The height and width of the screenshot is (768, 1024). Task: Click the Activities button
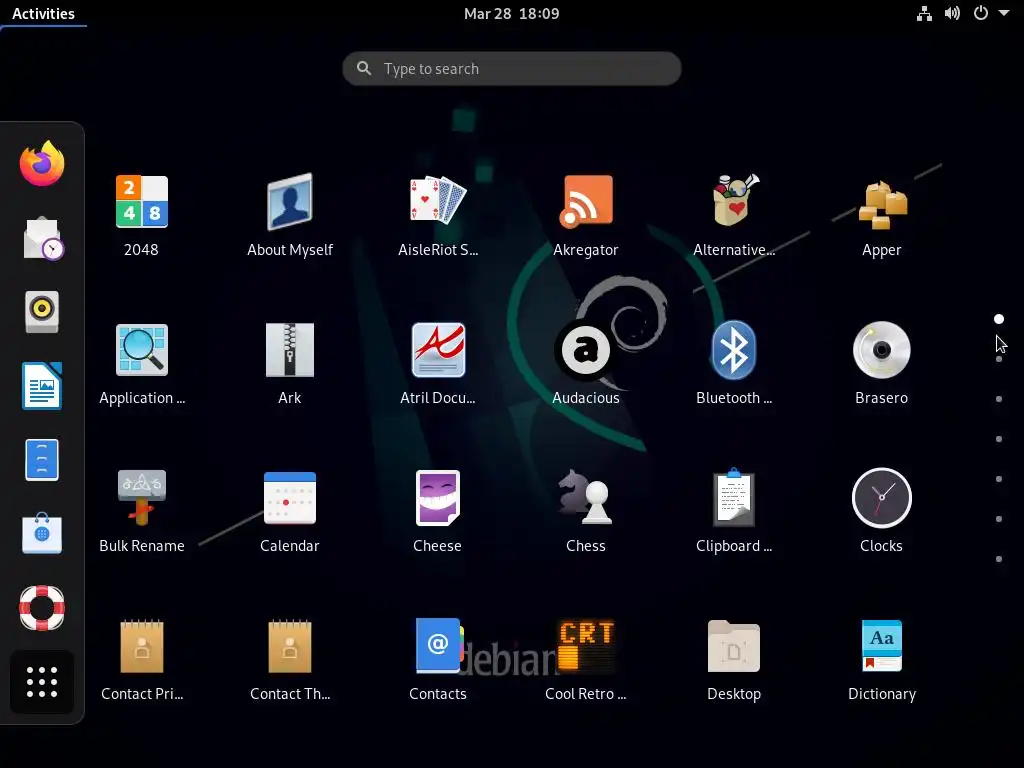point(43,14)
